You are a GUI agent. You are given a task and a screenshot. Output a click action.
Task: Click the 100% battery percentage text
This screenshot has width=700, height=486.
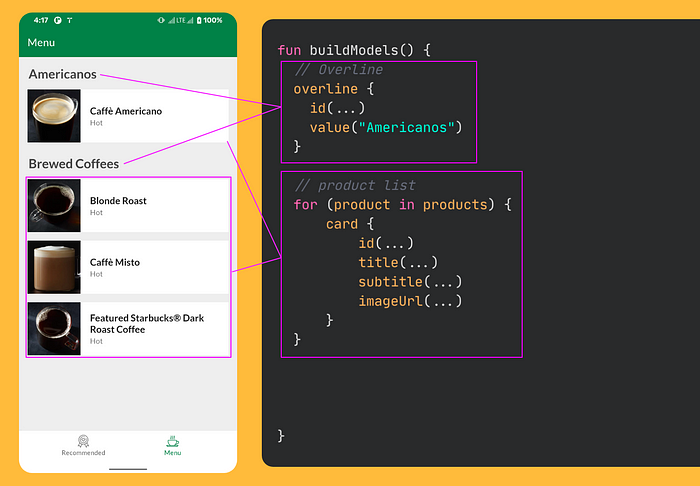213,20
